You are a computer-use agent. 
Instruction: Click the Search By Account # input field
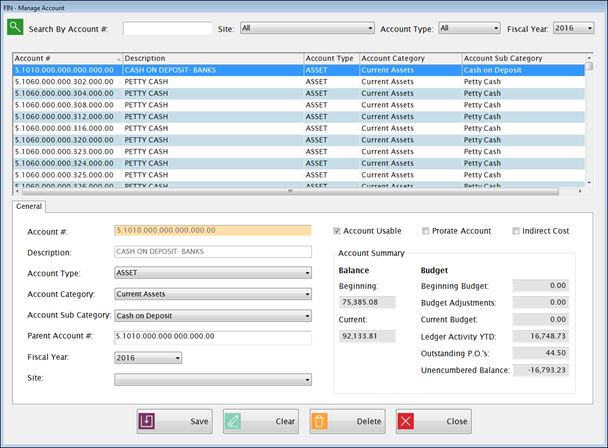pos(168,29)
